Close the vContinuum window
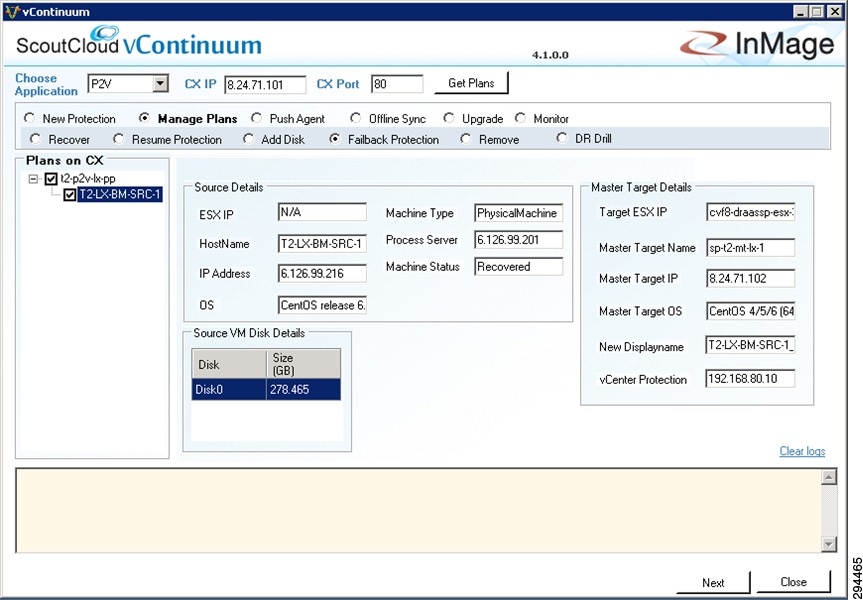 coord(835,12)
